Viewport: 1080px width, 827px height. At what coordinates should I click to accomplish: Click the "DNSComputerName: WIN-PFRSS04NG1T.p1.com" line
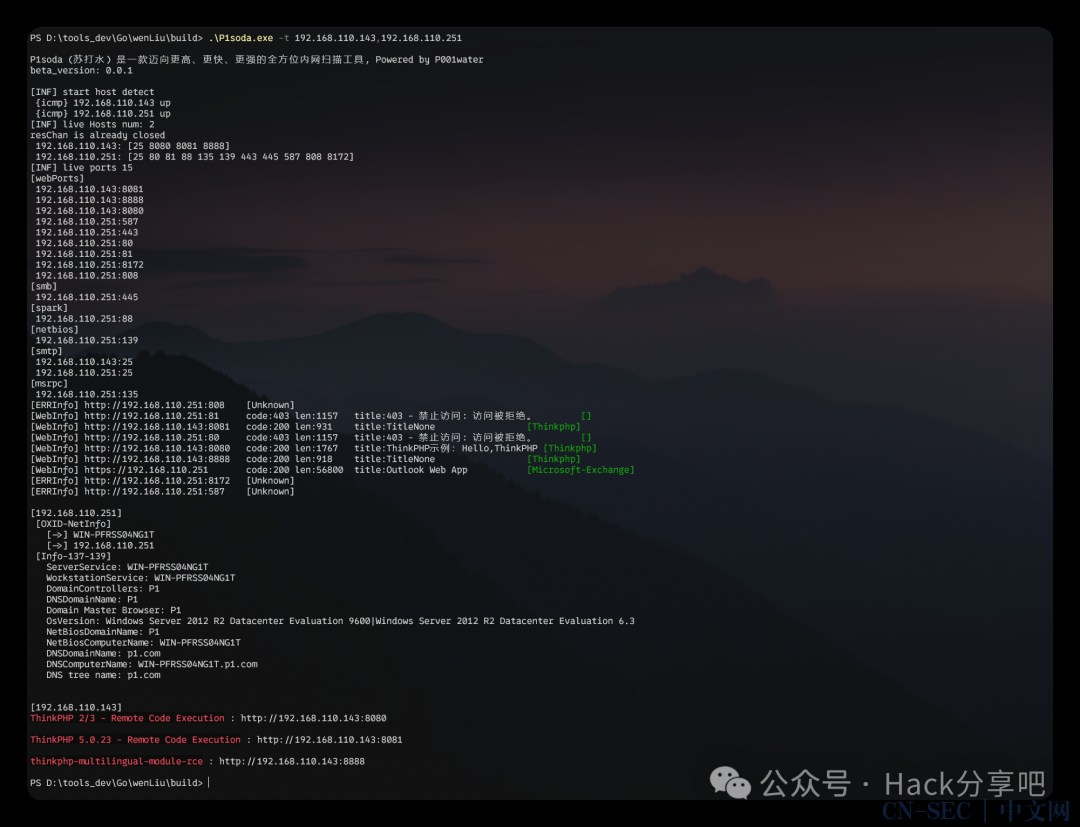(x=152, y=664)
